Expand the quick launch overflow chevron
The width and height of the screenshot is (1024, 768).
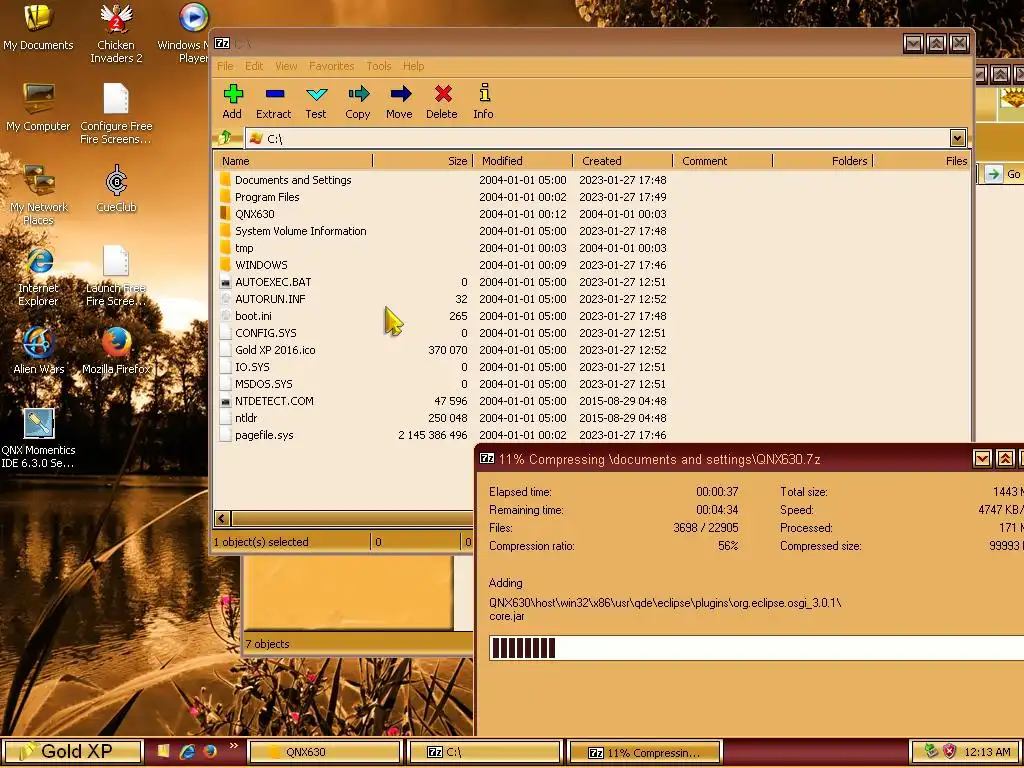pos(234,746)
